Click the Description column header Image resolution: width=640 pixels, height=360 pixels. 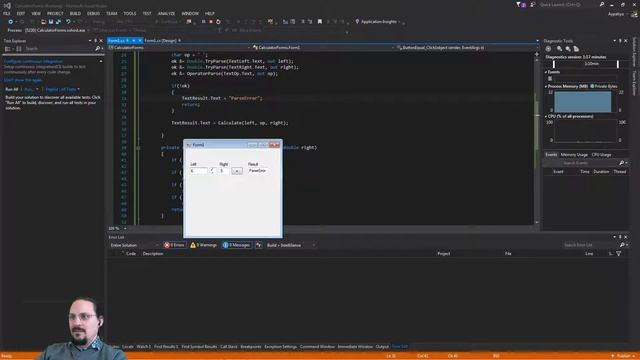(x=153, y=253)
